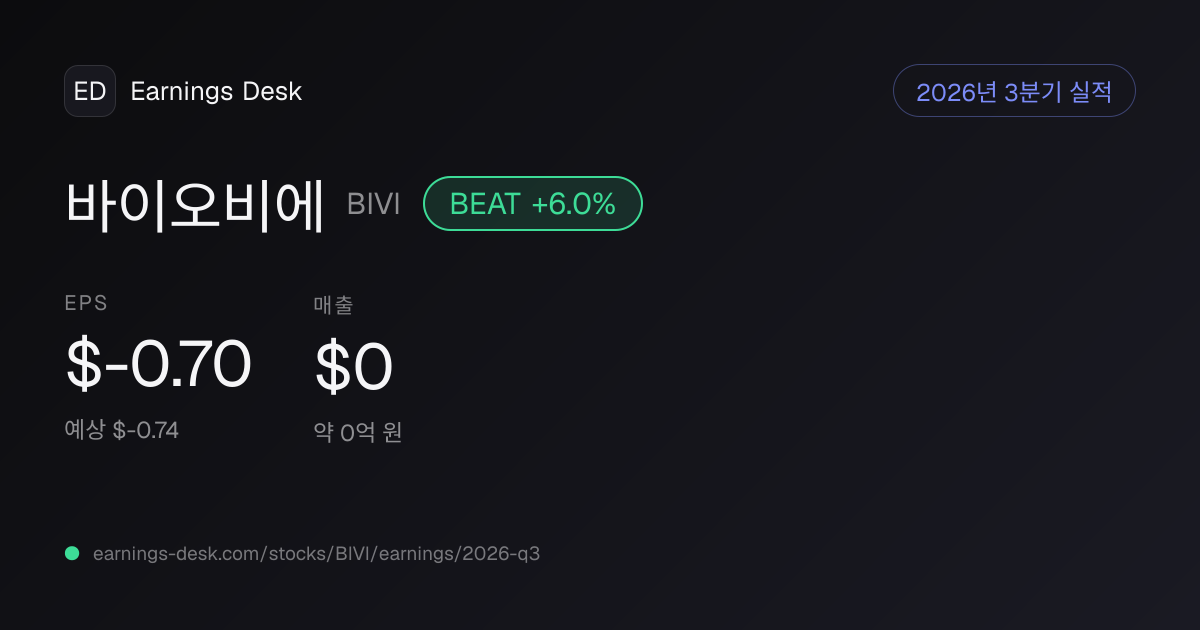Click the green status dot
The image size is (1200, 630).
pyautogui.click(x=72, y=553)
